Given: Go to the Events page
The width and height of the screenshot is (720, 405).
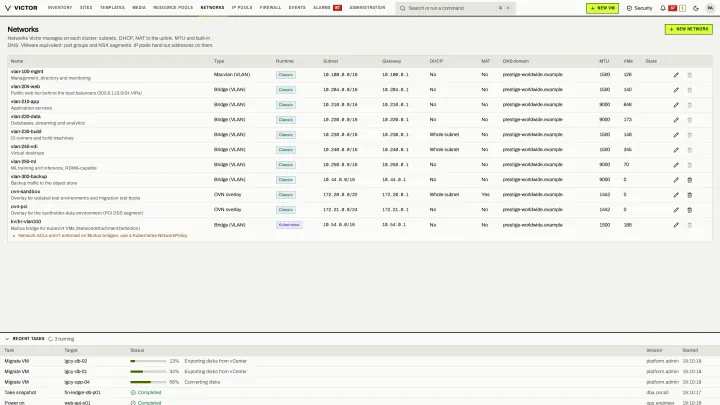Looking at the screenshot, I should (x=297, y=8).
